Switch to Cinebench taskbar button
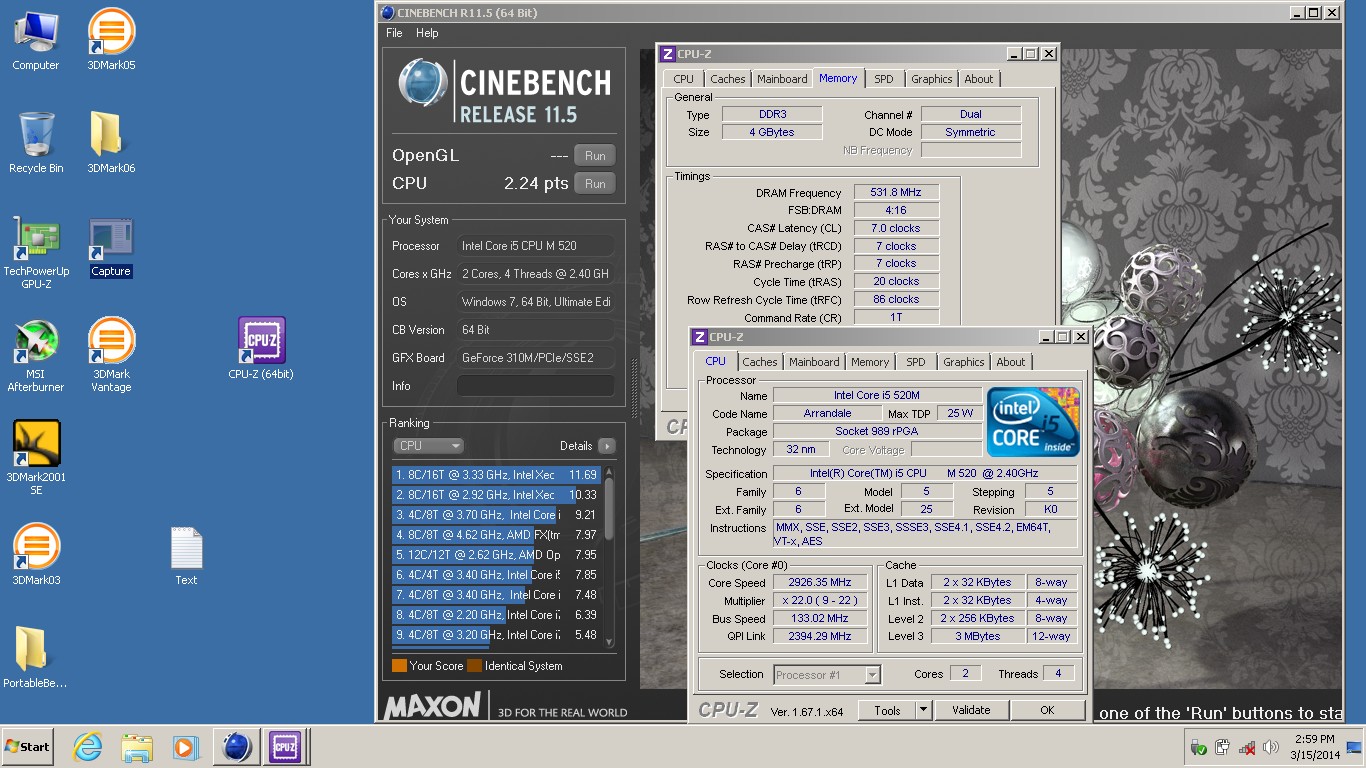Viewport: 1366px width, 768px height. coord(236,747)
